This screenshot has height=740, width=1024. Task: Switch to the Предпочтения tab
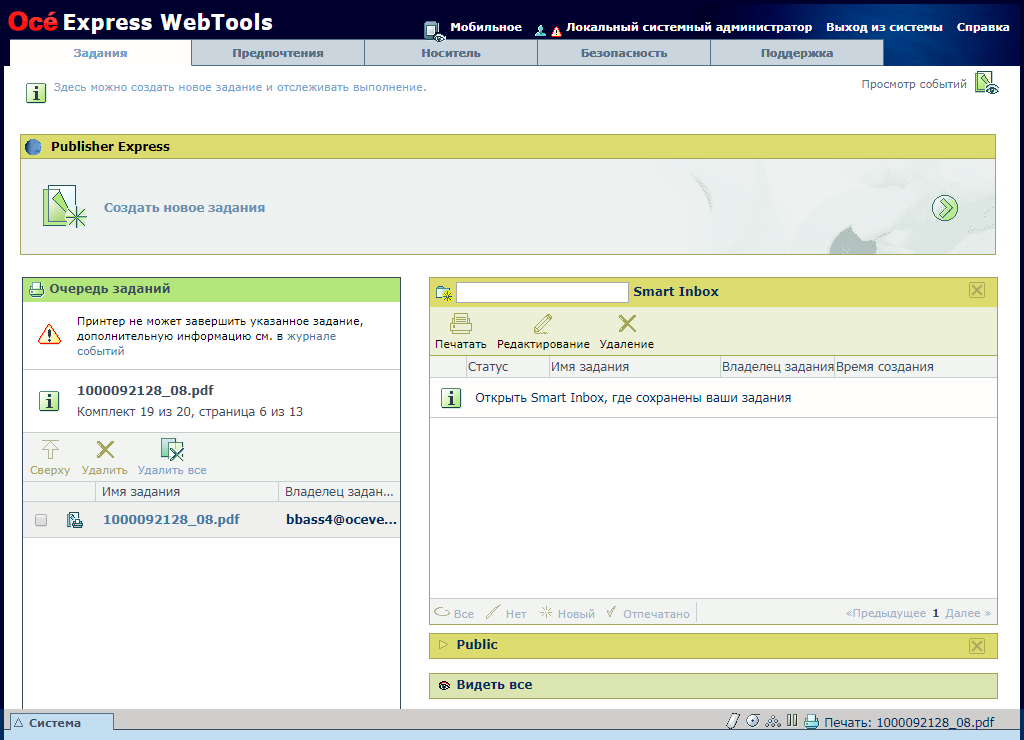[278, 53]
